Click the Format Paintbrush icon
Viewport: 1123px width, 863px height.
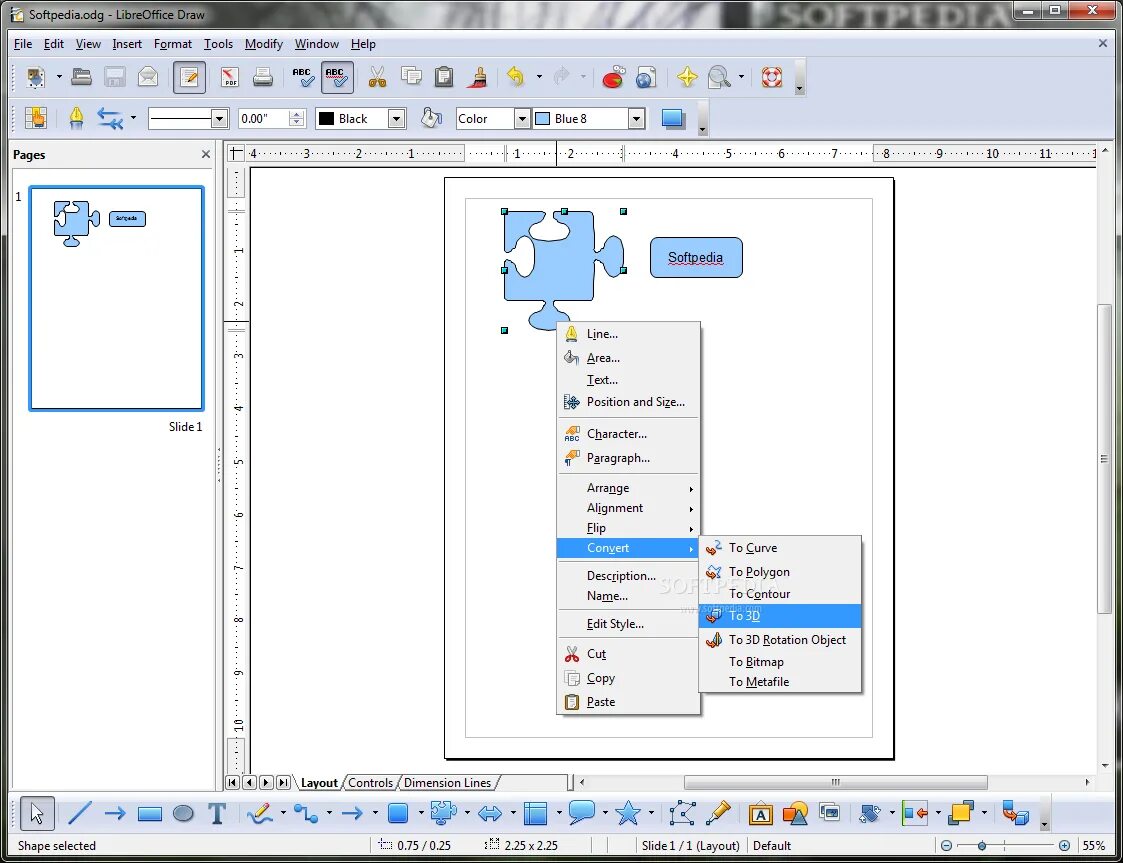pyautogui.click(x=478, y=77)
